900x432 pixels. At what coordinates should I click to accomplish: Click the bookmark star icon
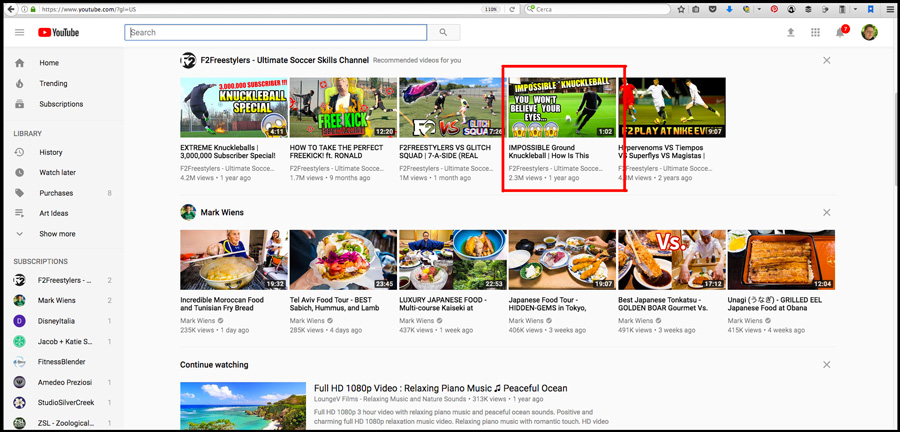pyautogui.click(x=681, y=10)
